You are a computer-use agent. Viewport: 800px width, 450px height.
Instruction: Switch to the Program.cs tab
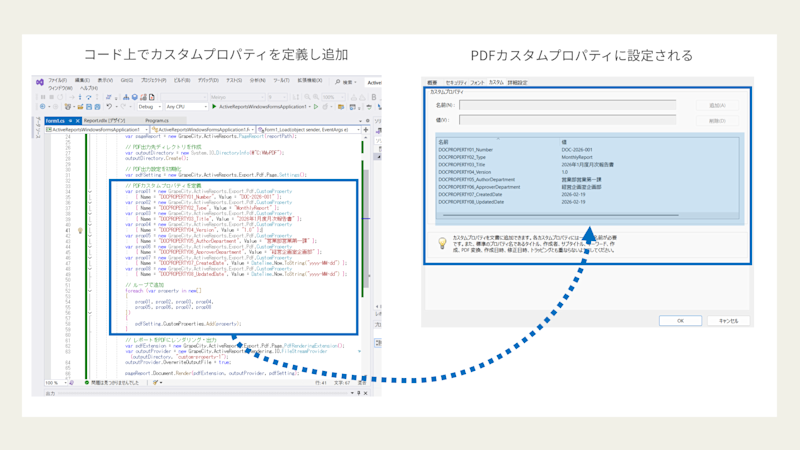pos(157,121)
